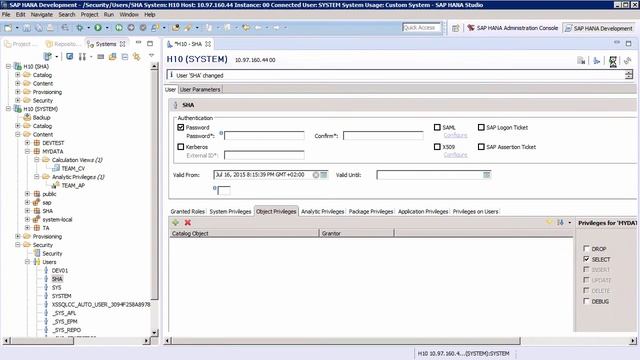Click the Catalog Object column header
The width and height of the screenshot is (640, 360).
pos(244,233)
